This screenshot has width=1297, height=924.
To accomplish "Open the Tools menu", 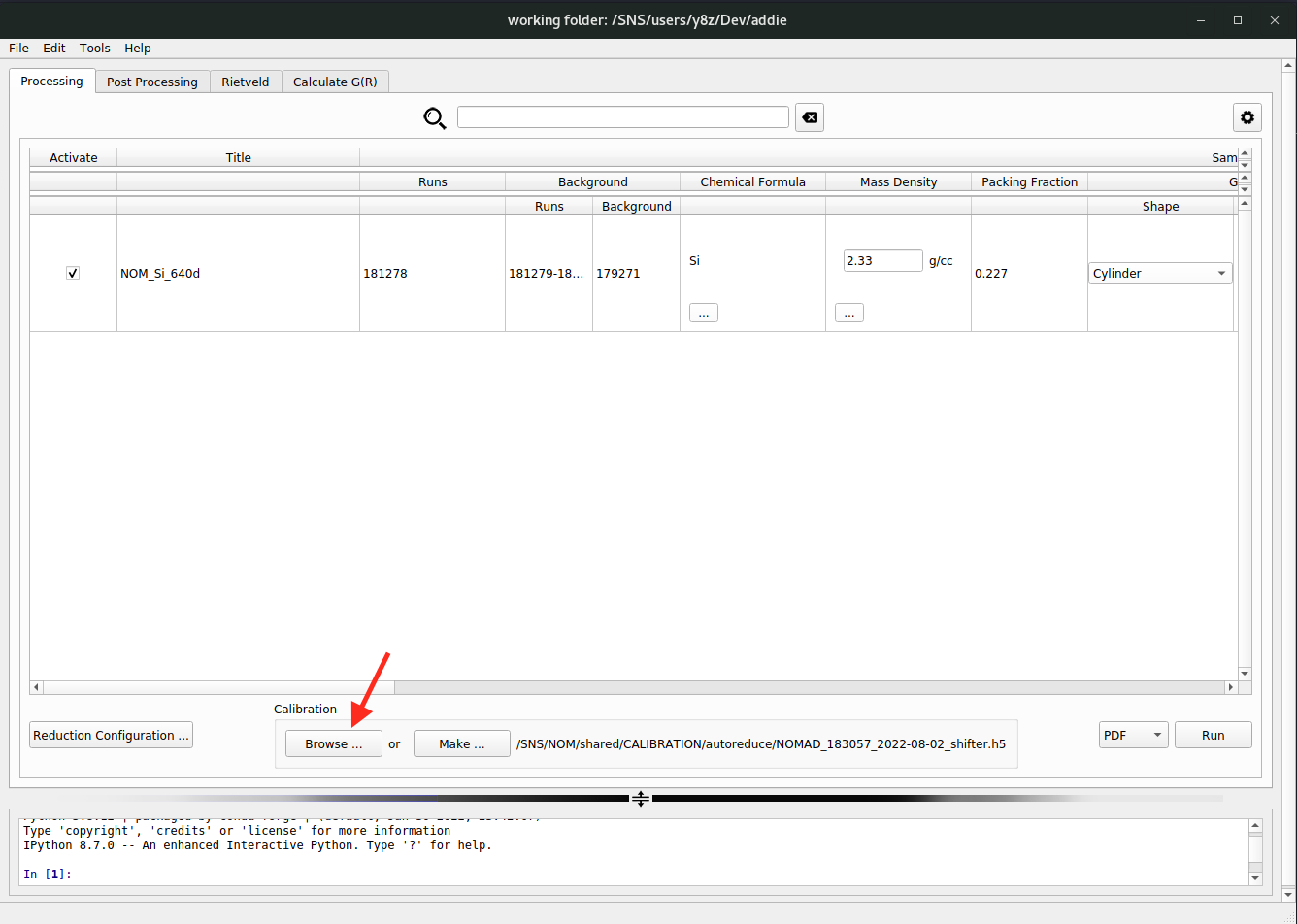I will 95,48.
